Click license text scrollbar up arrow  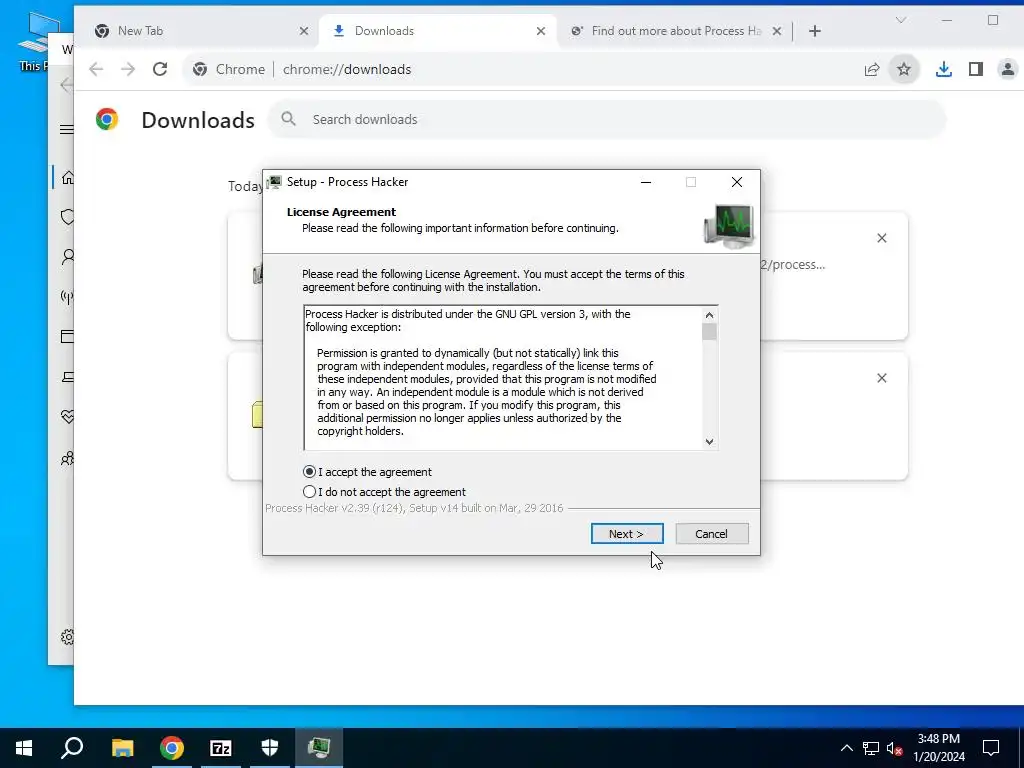coord(709,315)
